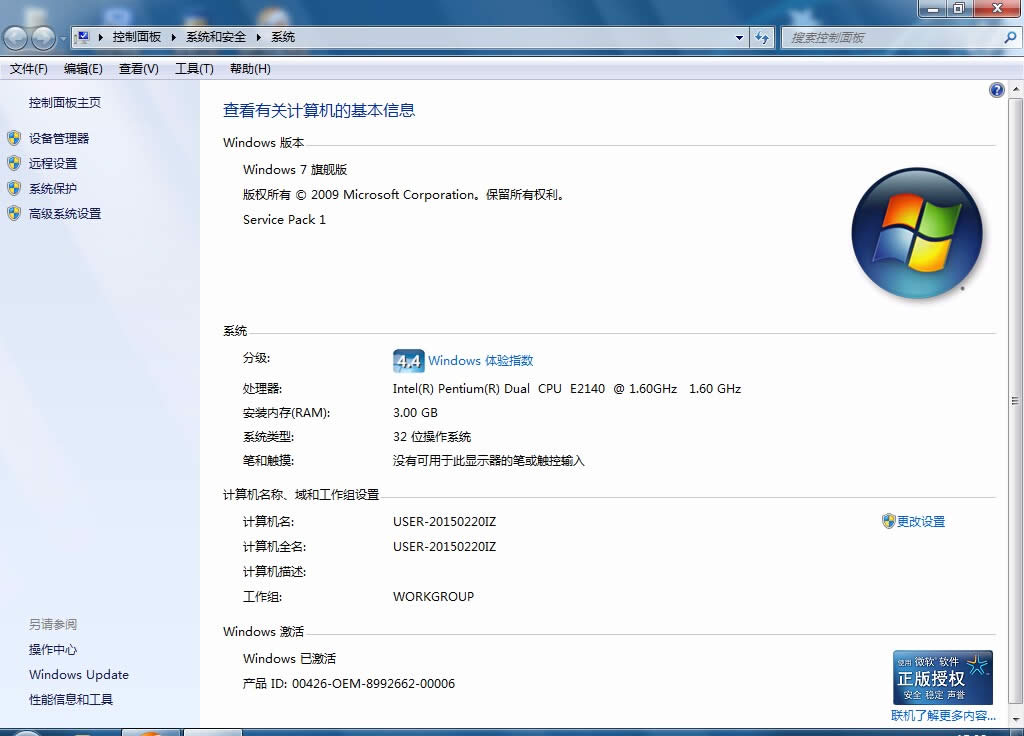Open the address bar history dropdown arrow
Viewport: 1024px width, 736px height.
tap(740, 37)
